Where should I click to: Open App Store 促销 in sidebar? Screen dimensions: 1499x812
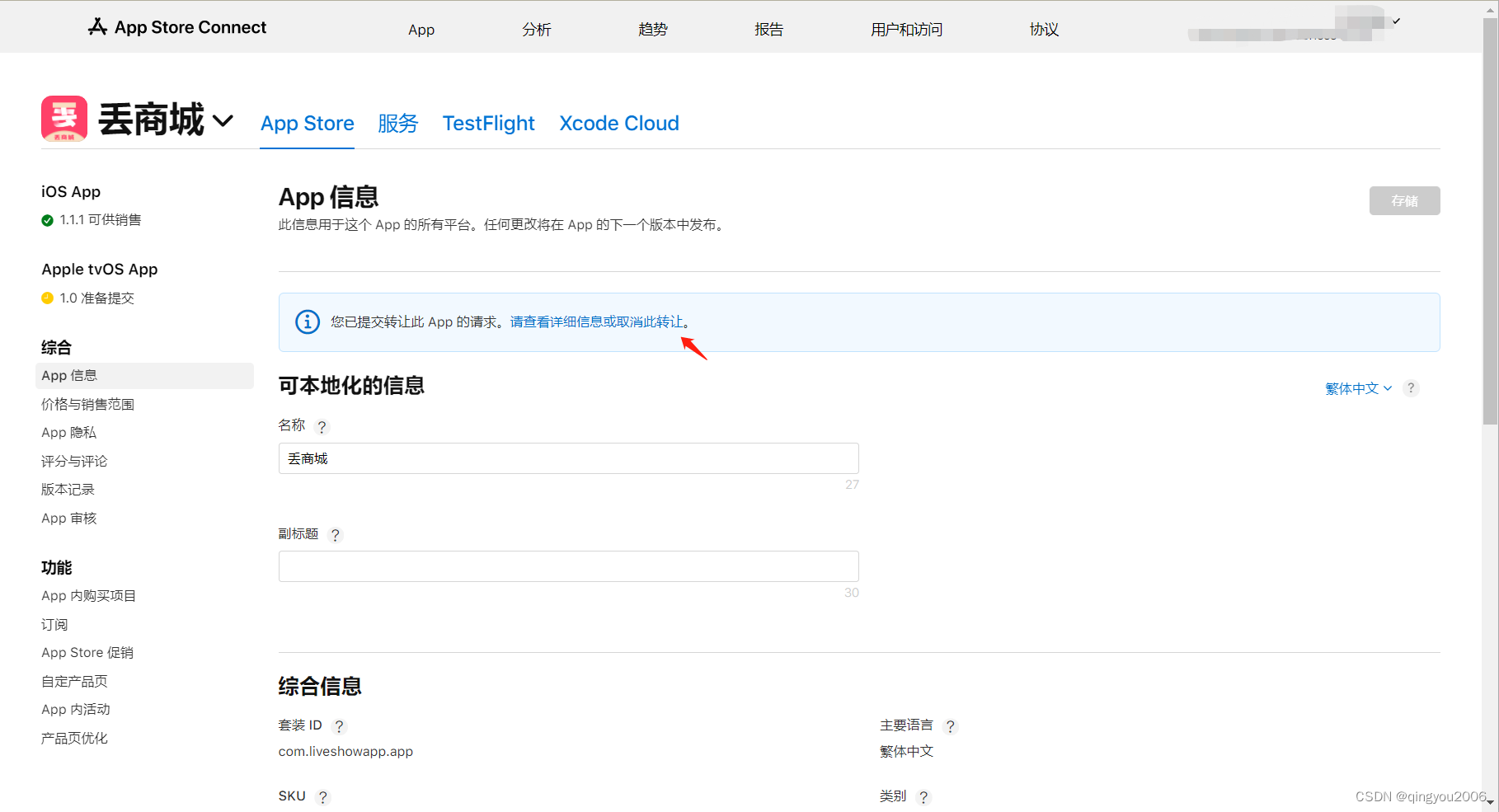(87, 653)
